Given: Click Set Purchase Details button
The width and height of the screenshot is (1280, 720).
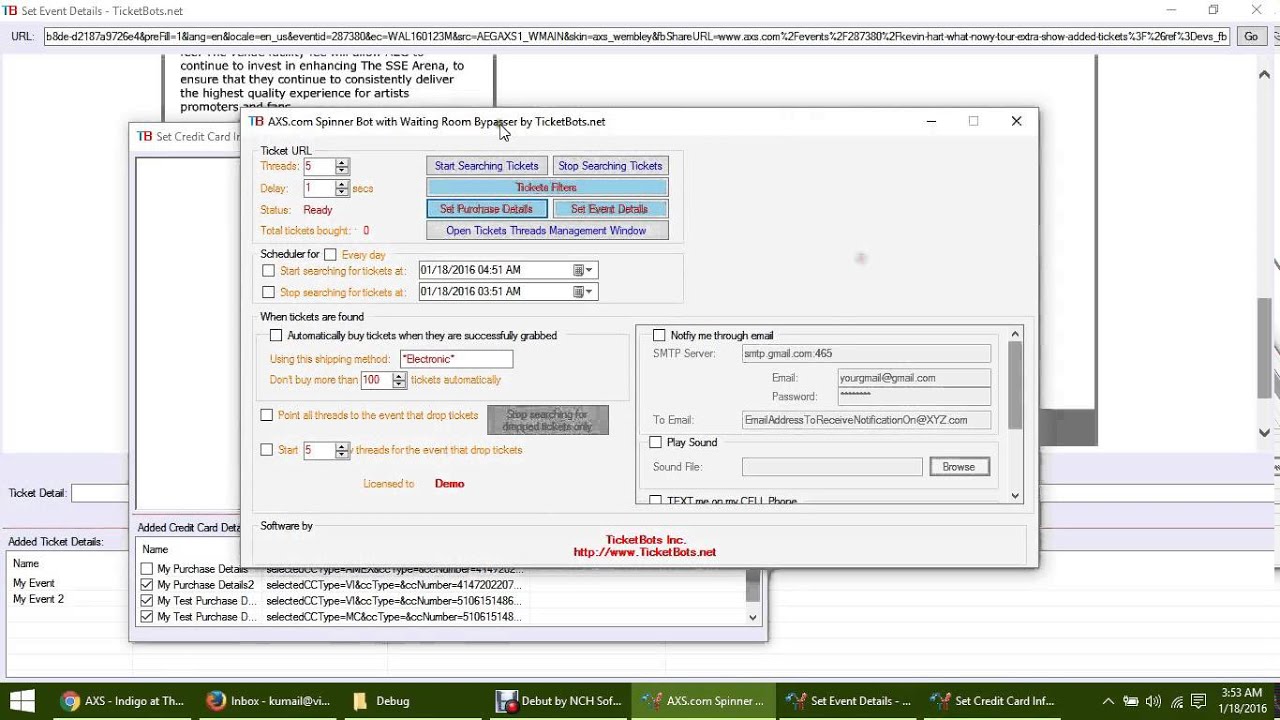Looking at the screenshot, I should click(x=486, y=209).
